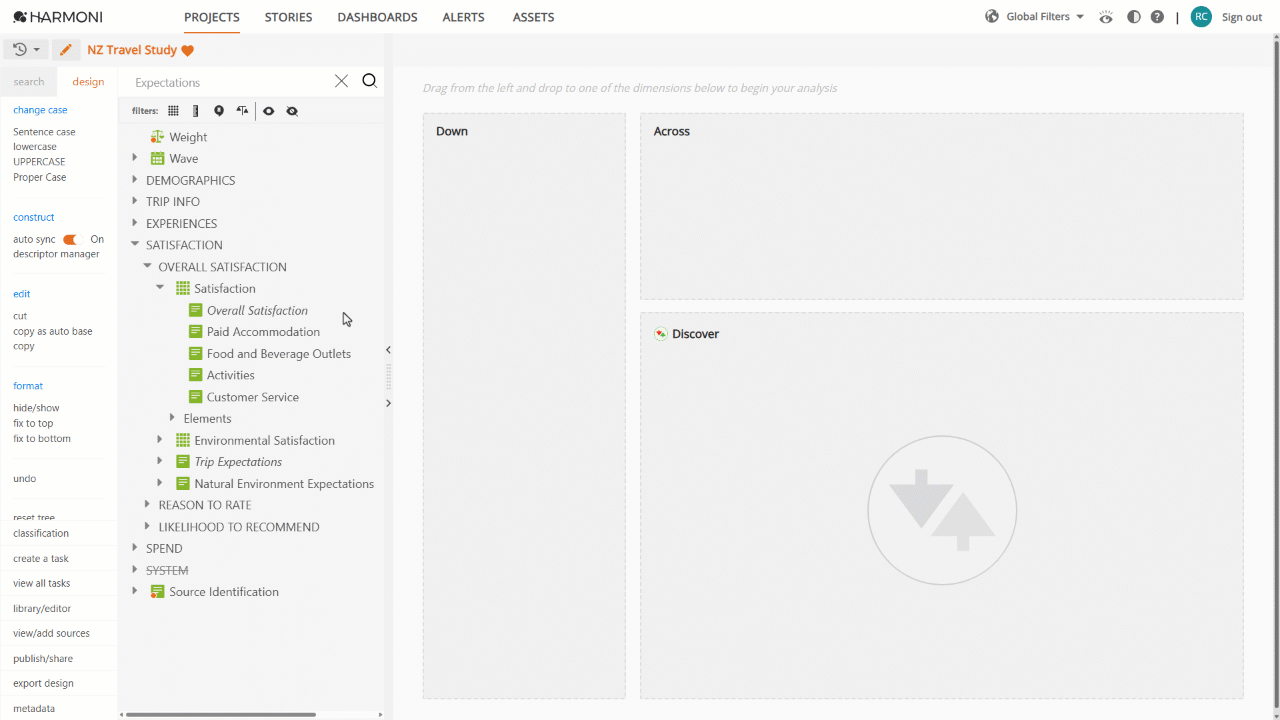Viewport: 1280px width, 720px height.
Task: Click copy as auto base
Action: [53, 331]
